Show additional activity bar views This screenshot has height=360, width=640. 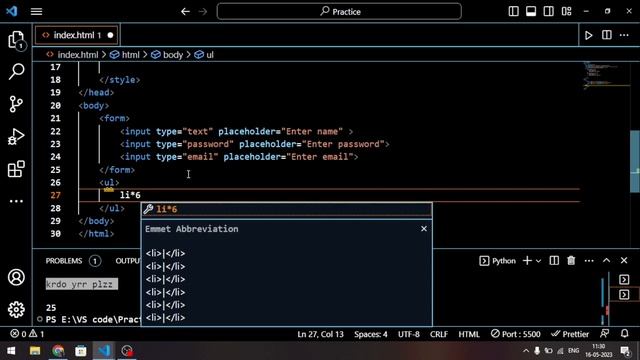[x=16, y=201]
